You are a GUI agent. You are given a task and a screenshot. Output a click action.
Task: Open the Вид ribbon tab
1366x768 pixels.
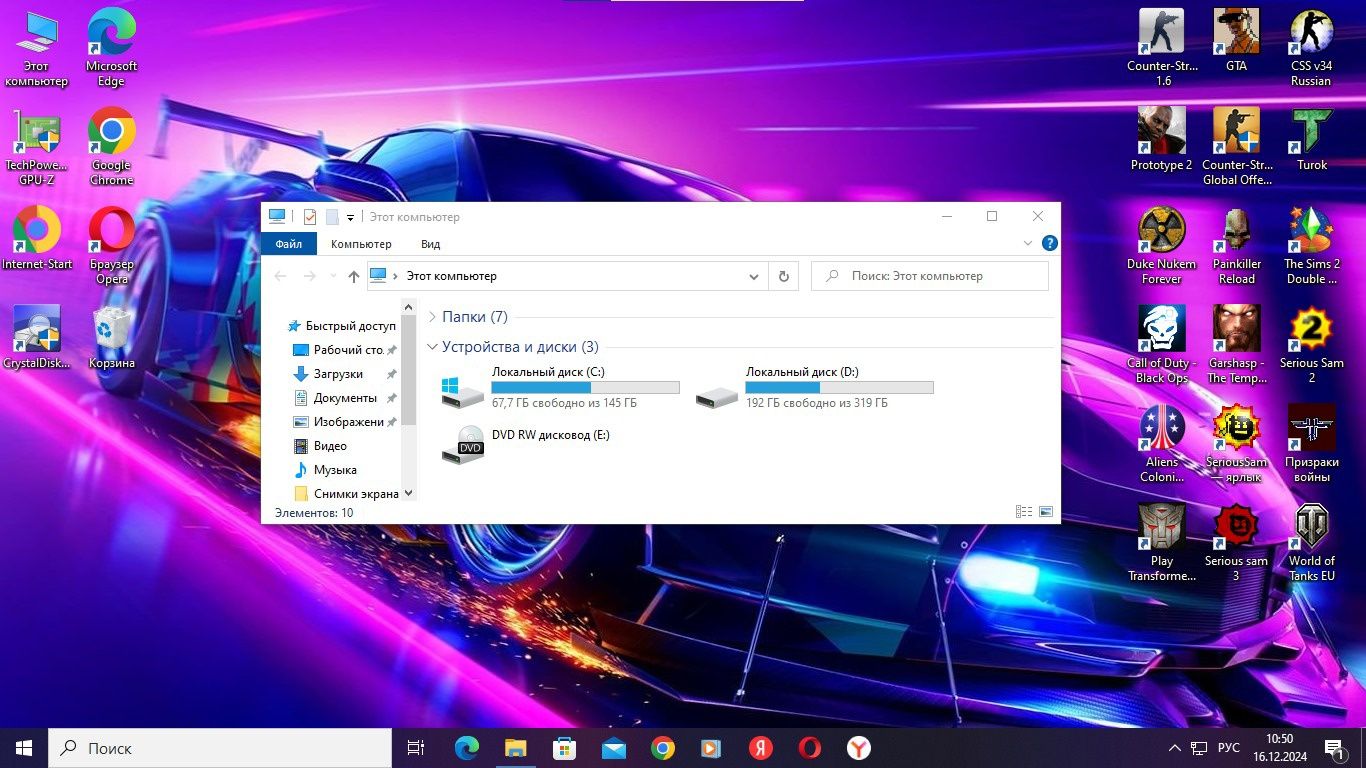tap(430, 243)
